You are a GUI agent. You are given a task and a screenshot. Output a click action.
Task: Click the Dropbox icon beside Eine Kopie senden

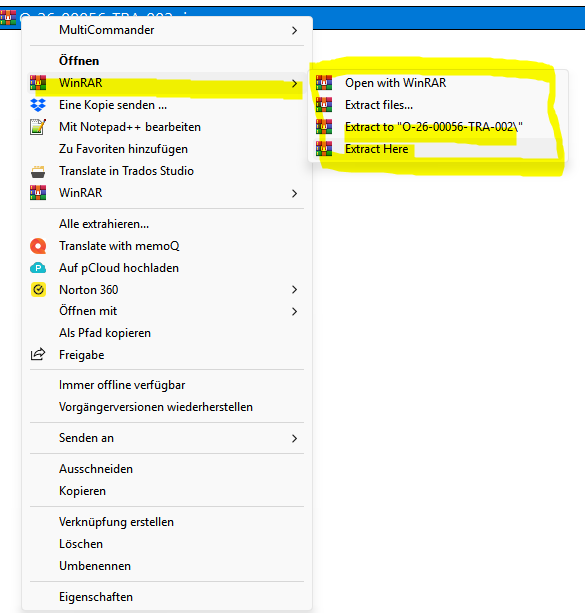pyautogui.click(x=38, y=105)
